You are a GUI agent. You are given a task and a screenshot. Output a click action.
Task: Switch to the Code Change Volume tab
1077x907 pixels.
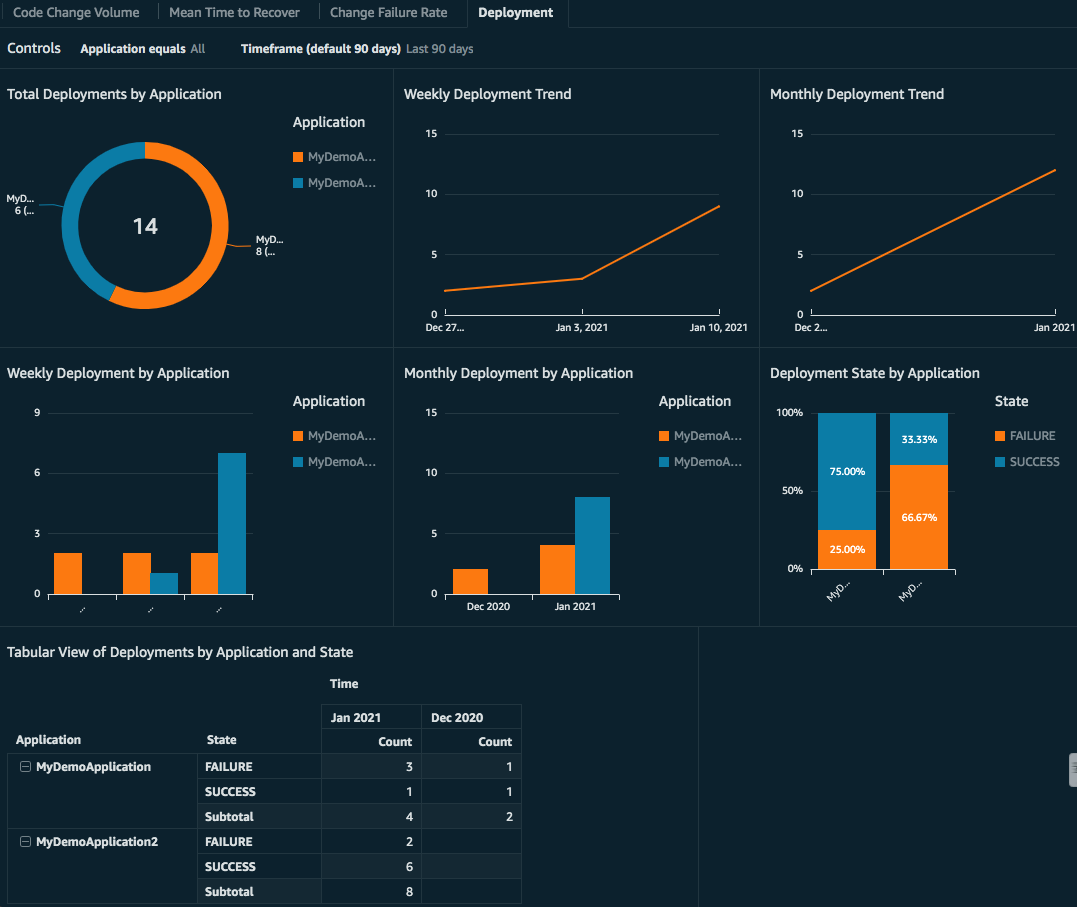[x=78, y=12]
